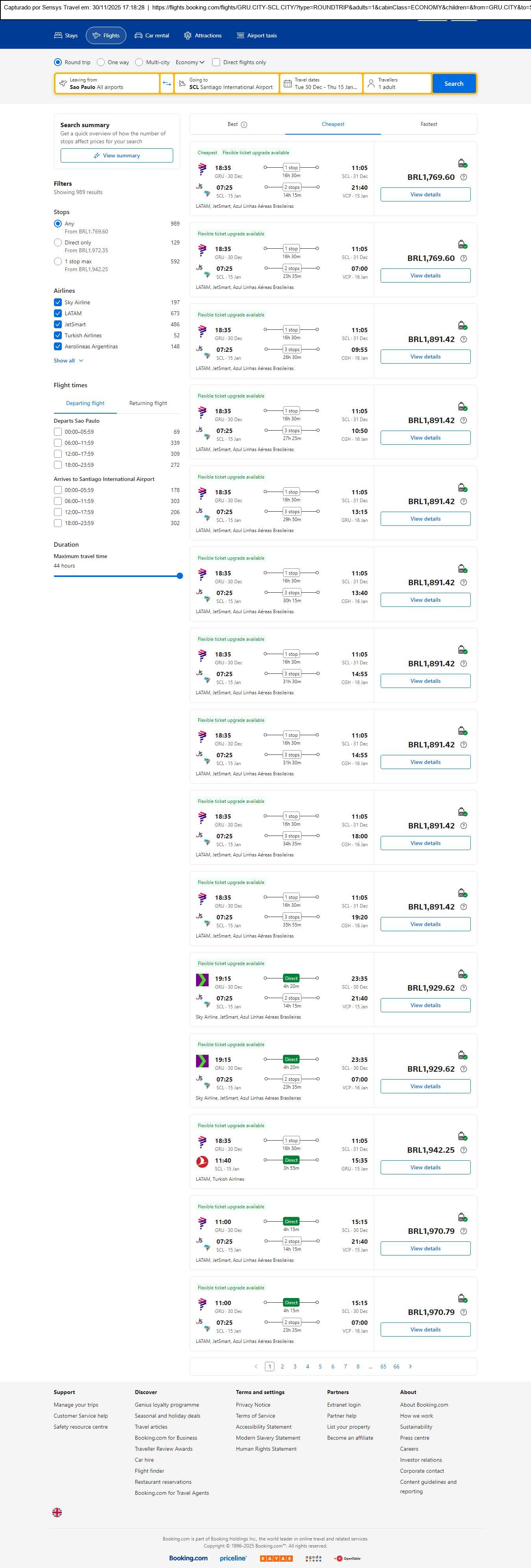Enable the Direct flights only checkbox
The width and height of the screenshot is (531, 1568).
pos(216,62)
